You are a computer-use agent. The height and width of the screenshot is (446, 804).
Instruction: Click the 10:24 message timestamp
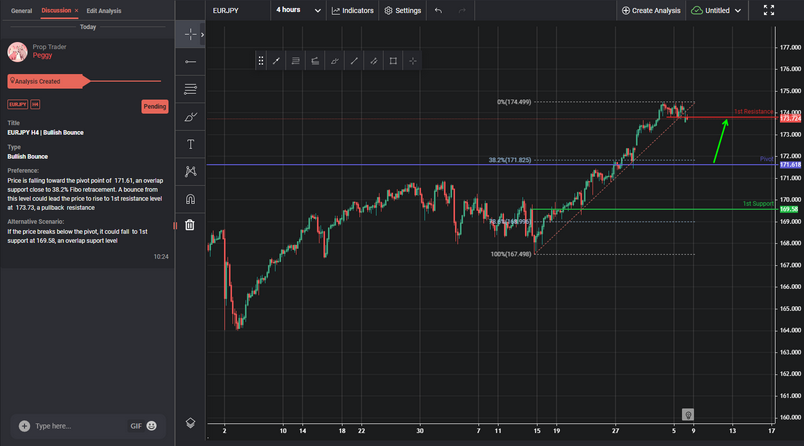point(161,257)
